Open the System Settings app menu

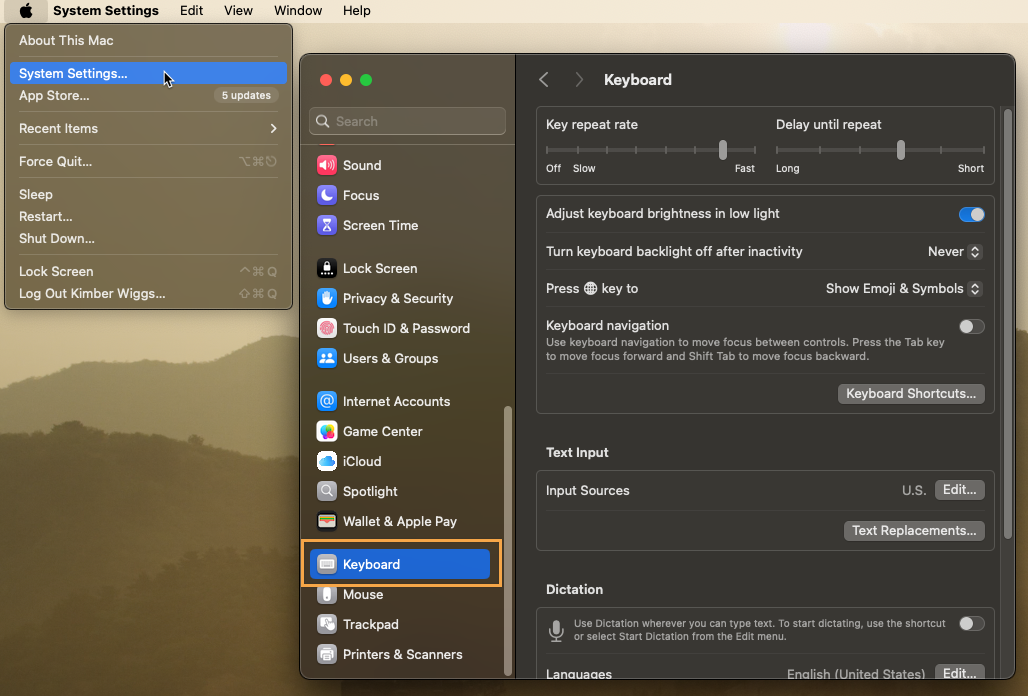click(106, 10)
